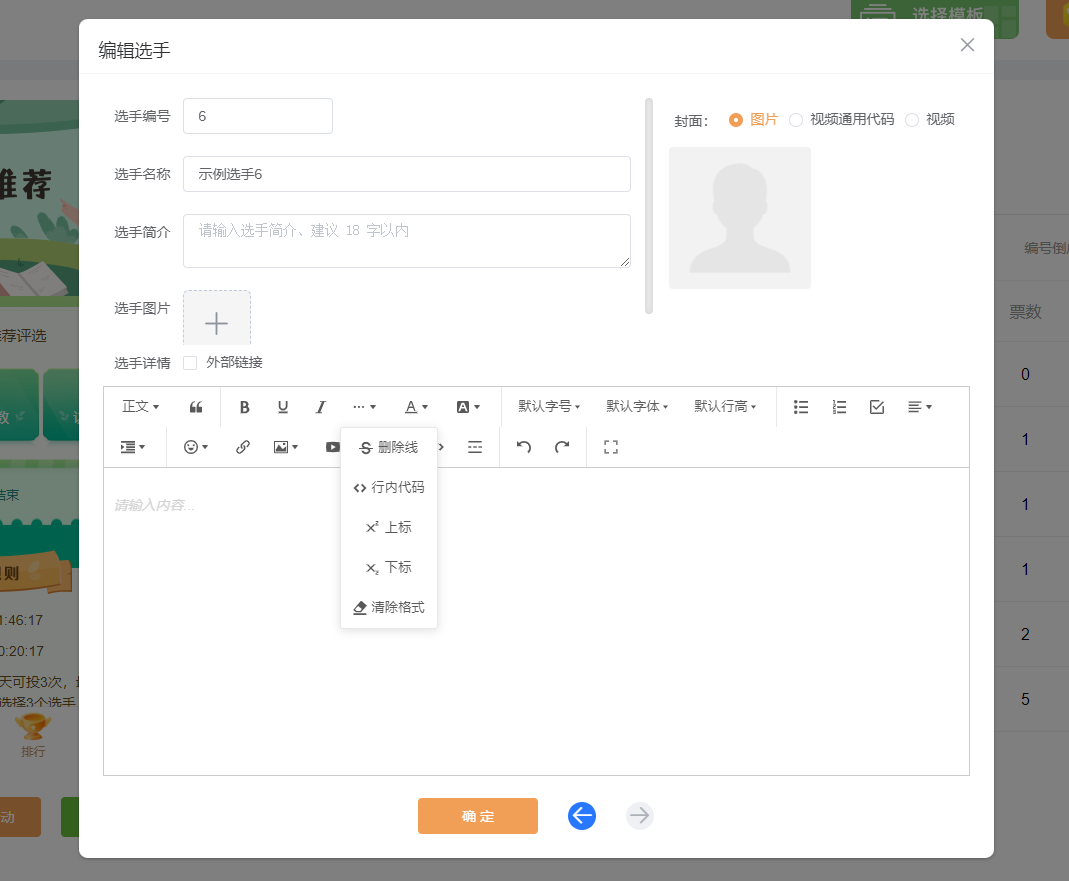Insert a blockquote with the quote icon
Image resolution: width=1069 pixels, height=881 pixels.
point(196,407)
